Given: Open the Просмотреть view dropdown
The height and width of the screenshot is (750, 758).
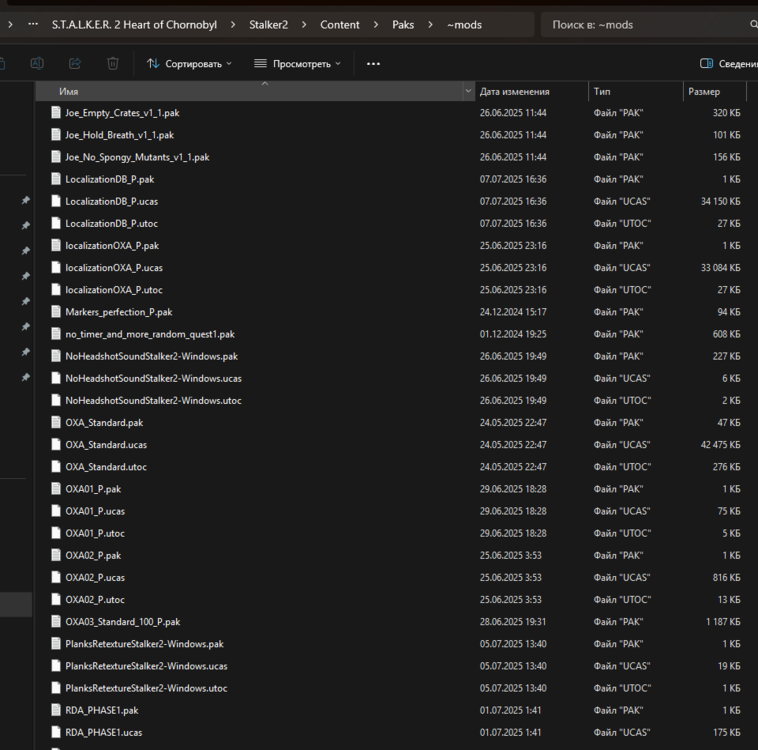Looking at the screenshot, I should [x=296, y=63].
